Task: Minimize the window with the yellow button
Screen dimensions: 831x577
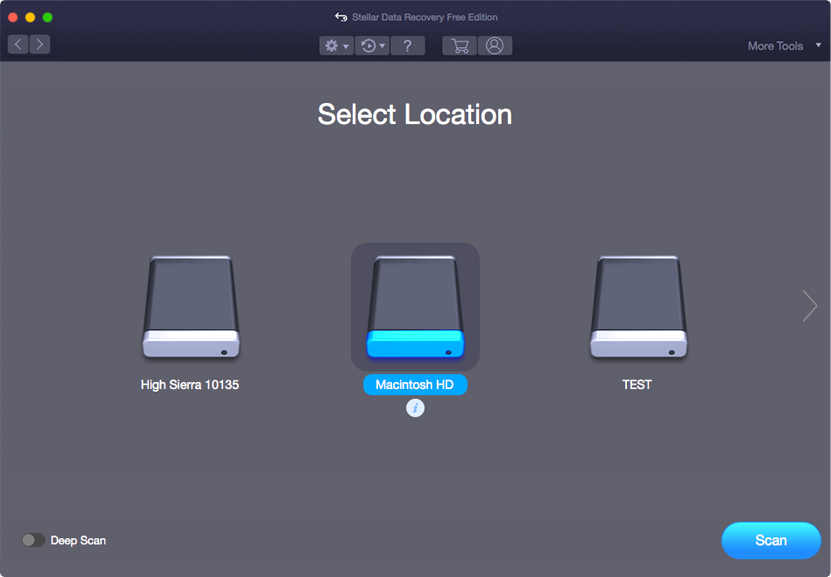Action: 30,17
